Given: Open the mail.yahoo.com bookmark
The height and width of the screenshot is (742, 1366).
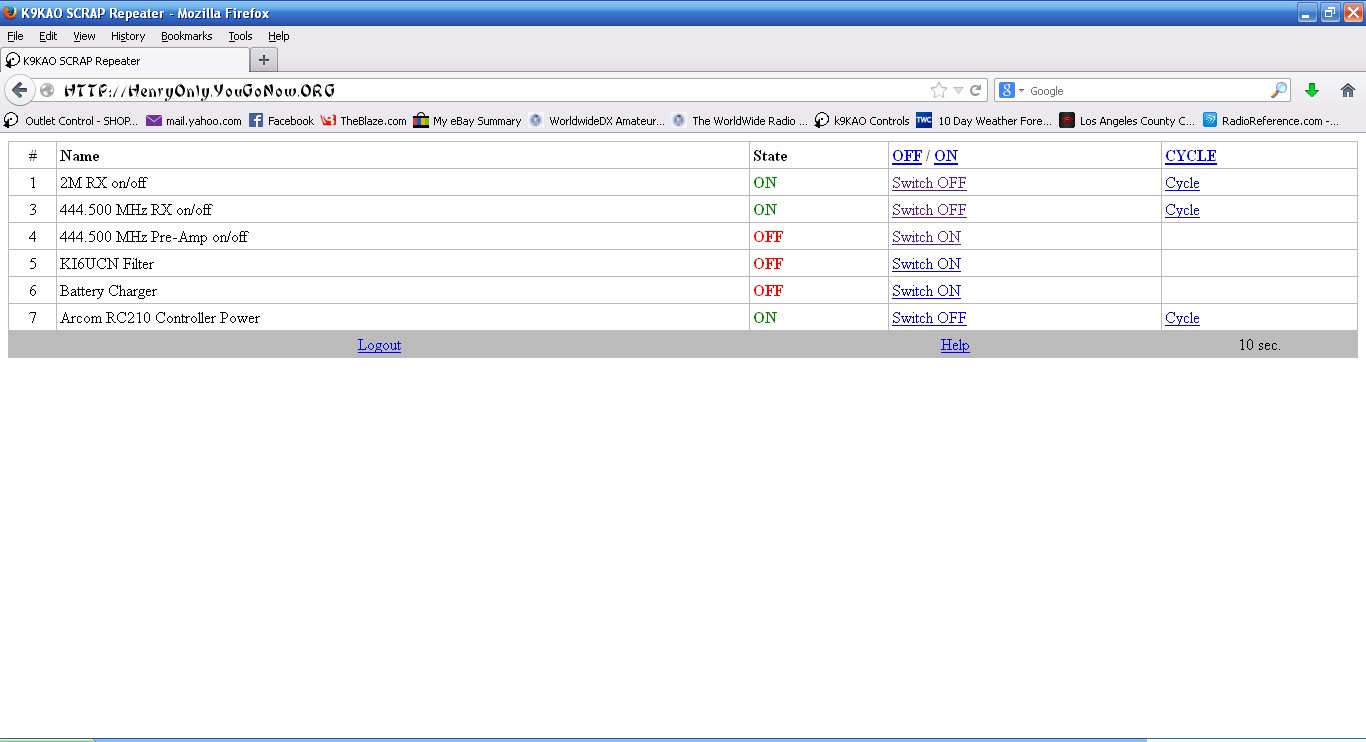Looking at the screenshot, I should [194, 121].
